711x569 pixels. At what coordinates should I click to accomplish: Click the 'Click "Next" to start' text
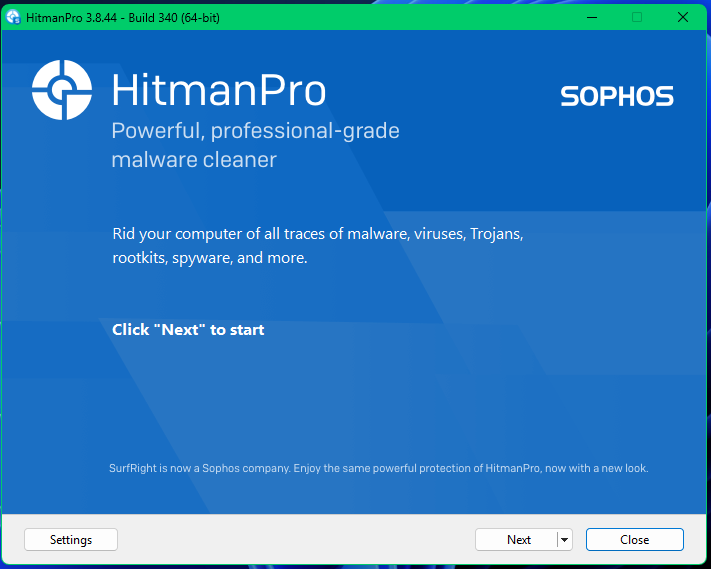pos(188,330)
